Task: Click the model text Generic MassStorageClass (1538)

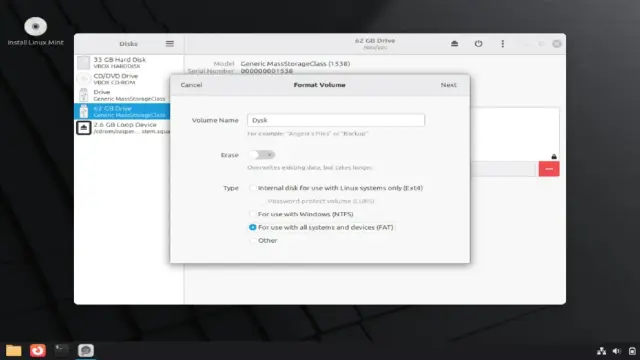Action: click(x=295, y=64)
